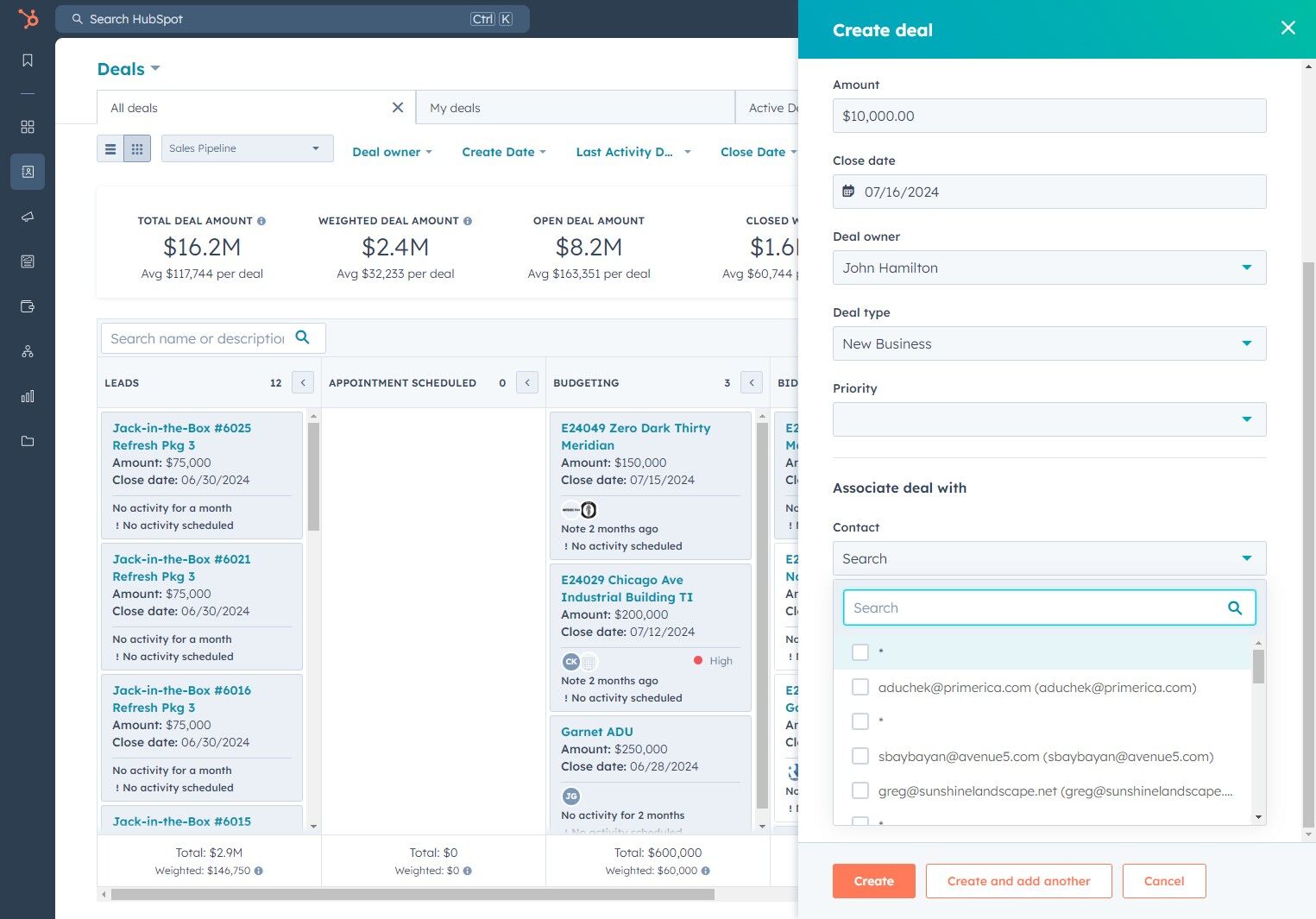
Task: Click the CK owner avatar on the Chicago Ave deal
Action: coord(571,662)
